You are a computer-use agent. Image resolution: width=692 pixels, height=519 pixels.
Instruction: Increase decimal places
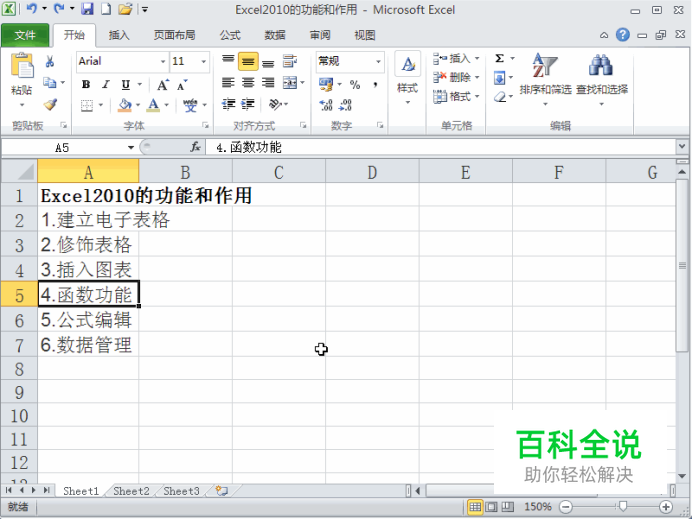(326, 105)
